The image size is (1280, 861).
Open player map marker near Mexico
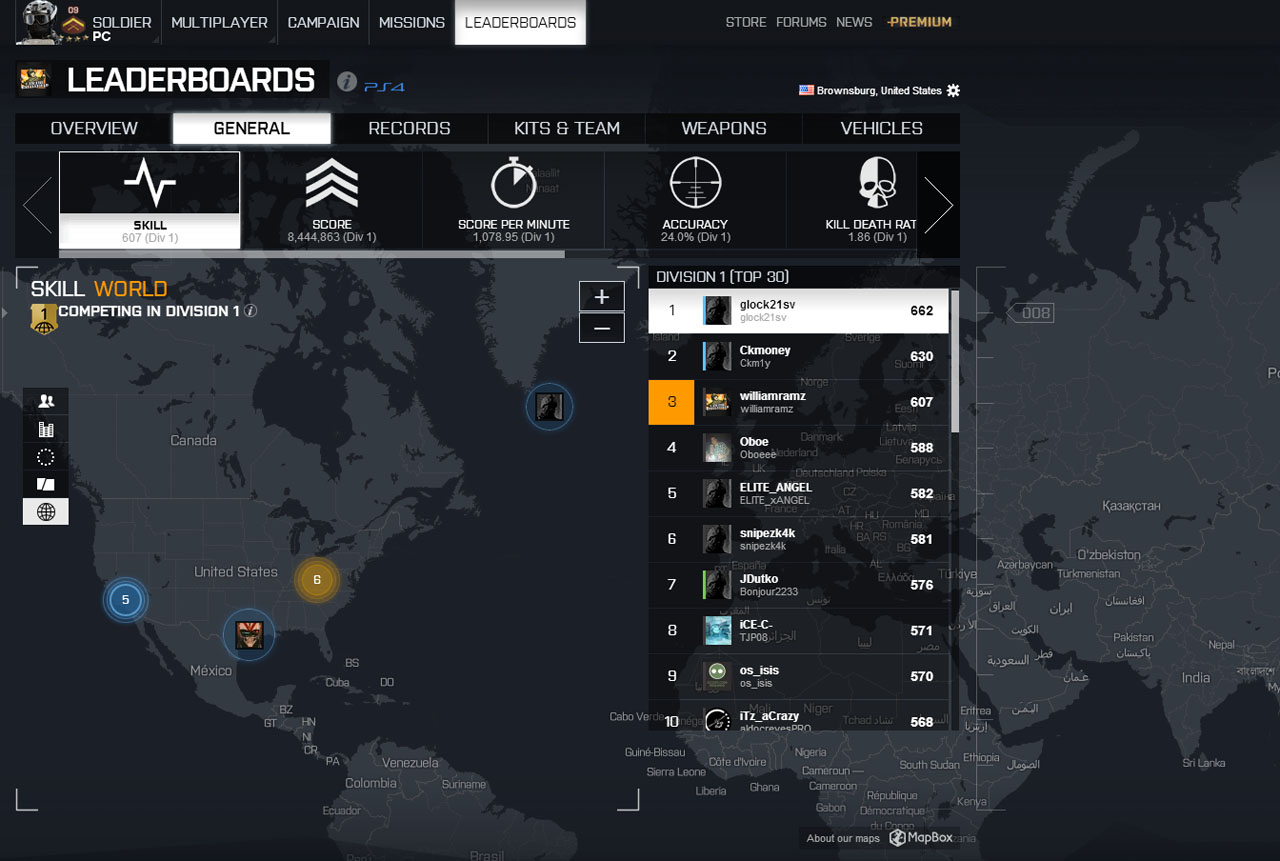249,634
